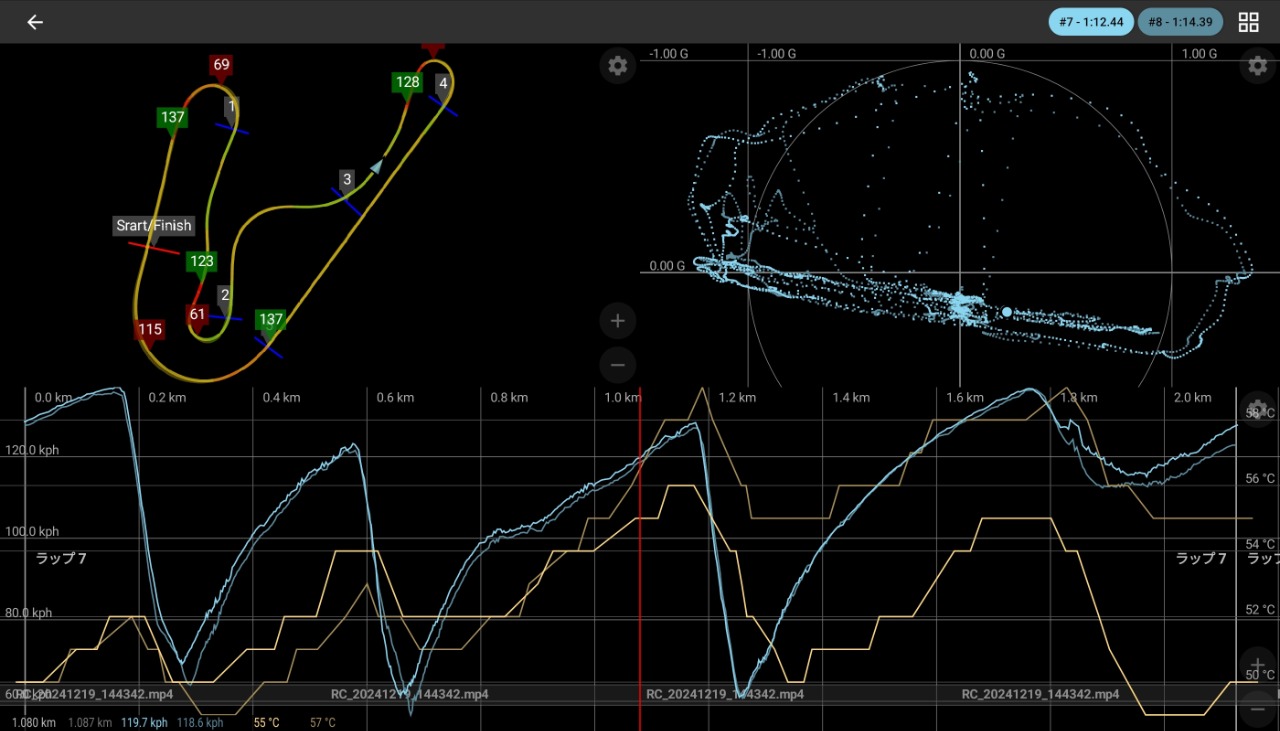Tap the 0.6 km axis label
The image size is (1280, 731).
point(395,398)
